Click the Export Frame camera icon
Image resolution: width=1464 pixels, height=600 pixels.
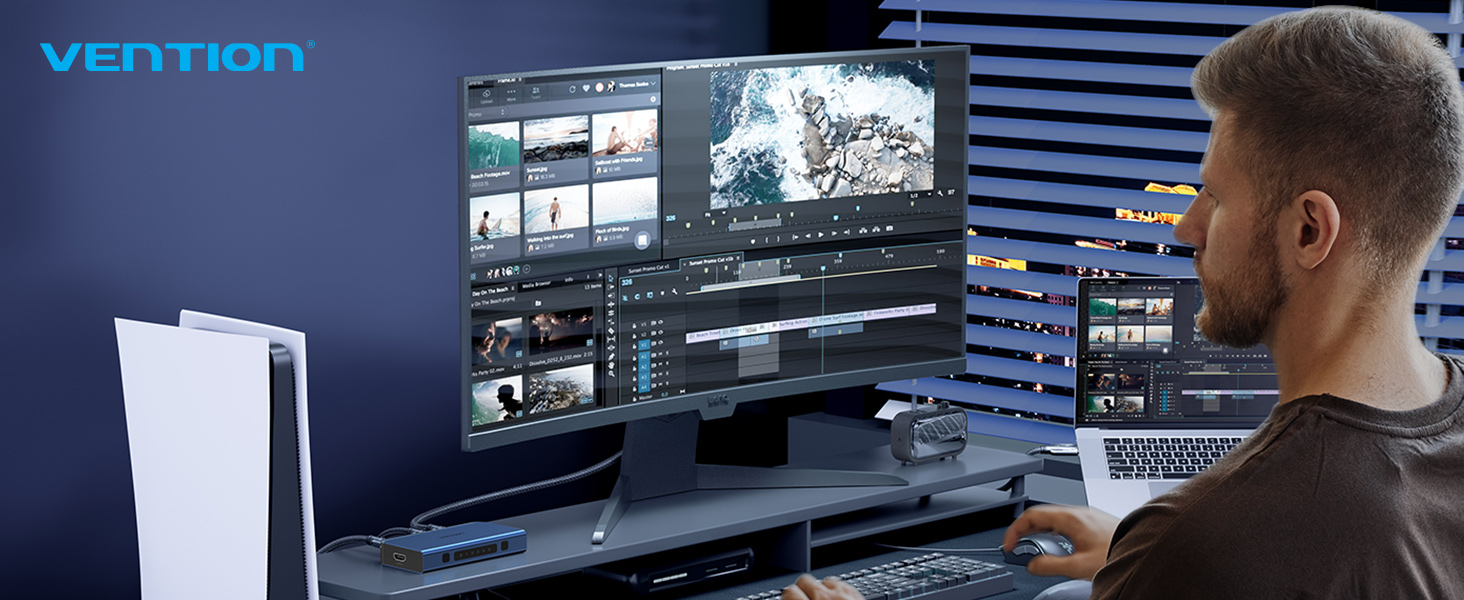890,228
